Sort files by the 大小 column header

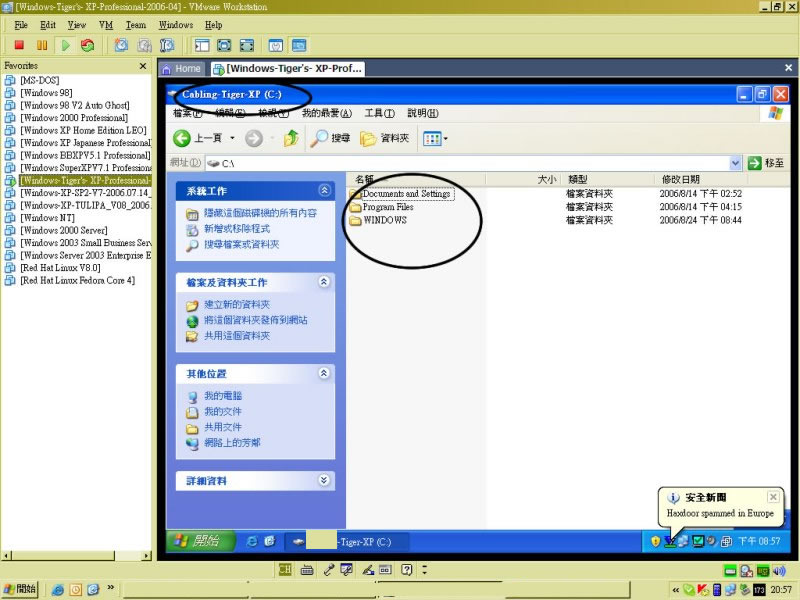(522, 179)
